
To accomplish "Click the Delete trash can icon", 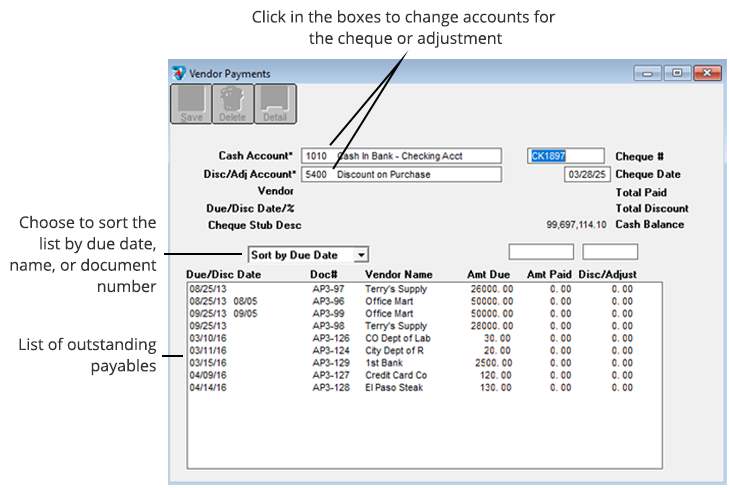I will tap(232, 104).
